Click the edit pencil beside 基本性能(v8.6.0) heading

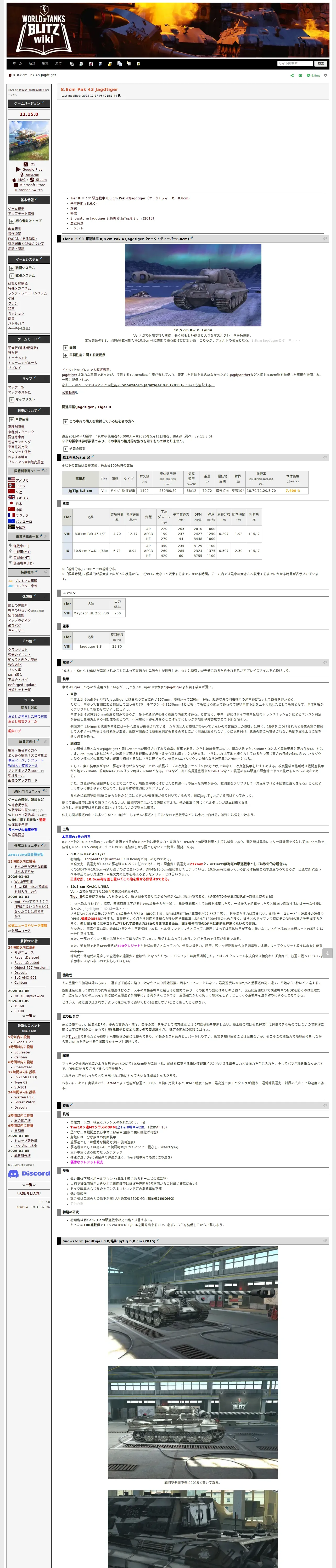click(93, 457)
